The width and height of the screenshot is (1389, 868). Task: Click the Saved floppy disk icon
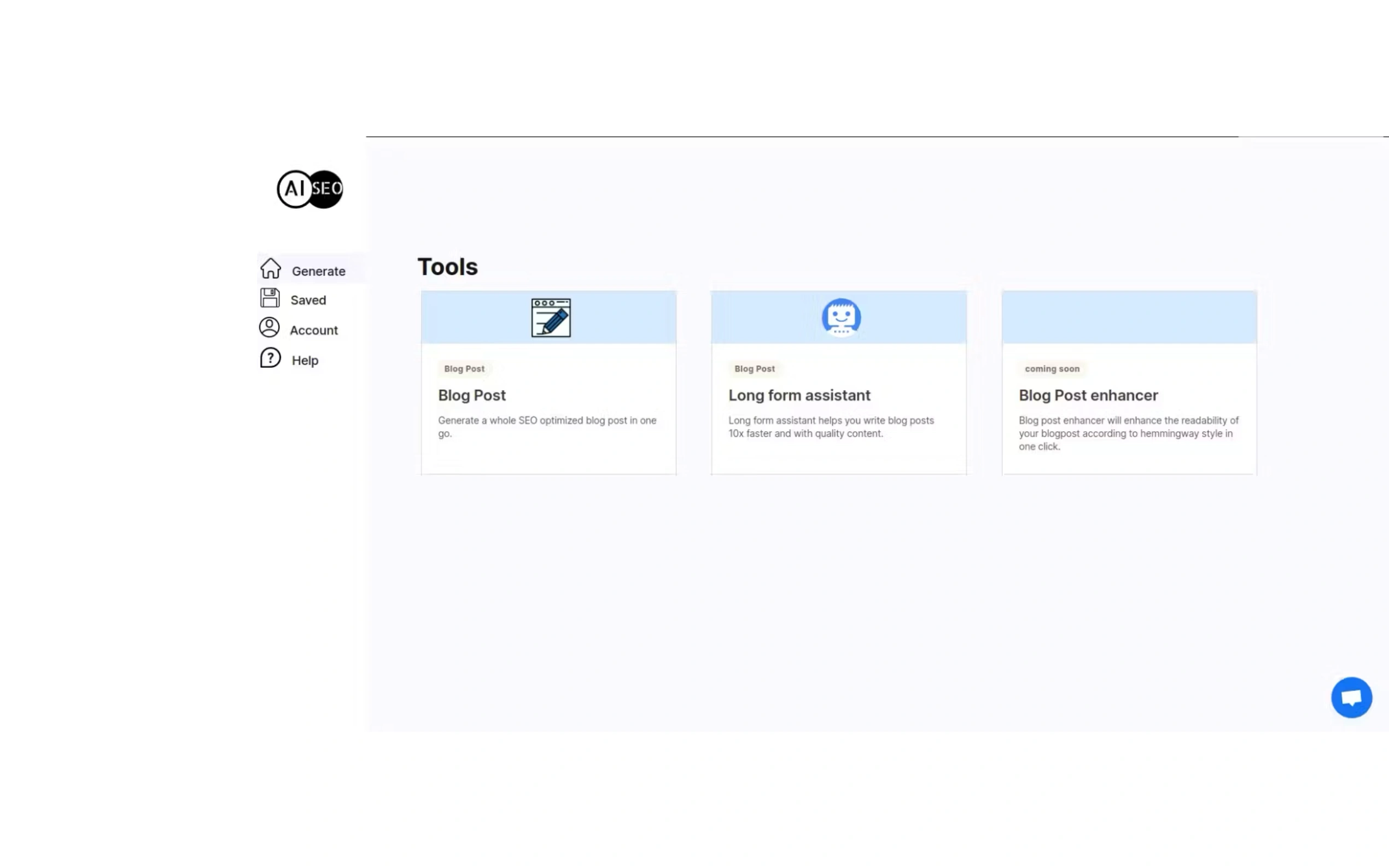(x=270, y=298)
